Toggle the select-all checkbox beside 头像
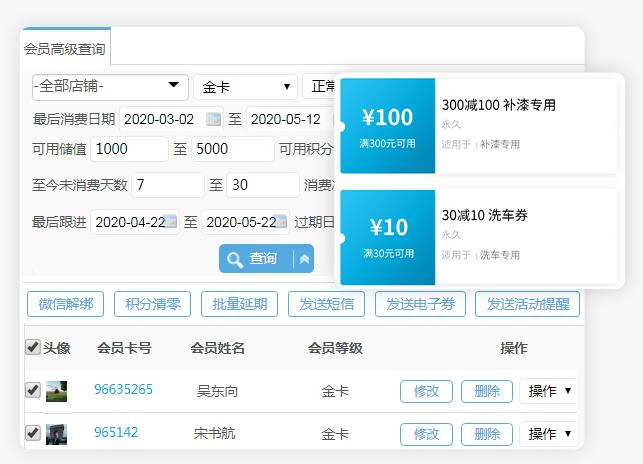 [33, 347]
